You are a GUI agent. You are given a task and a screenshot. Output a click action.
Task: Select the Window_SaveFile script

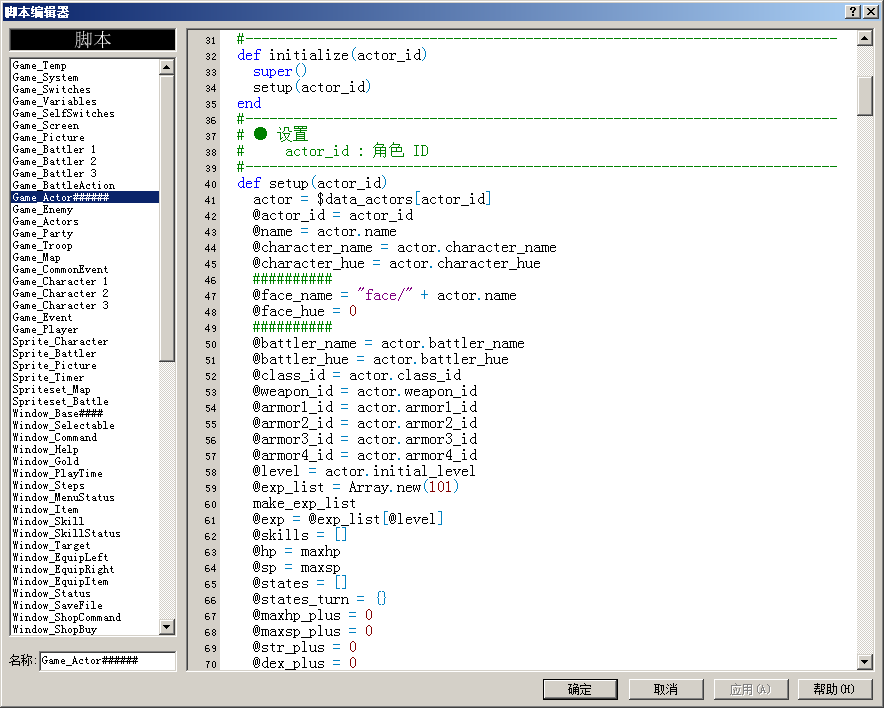coord(85,605)
